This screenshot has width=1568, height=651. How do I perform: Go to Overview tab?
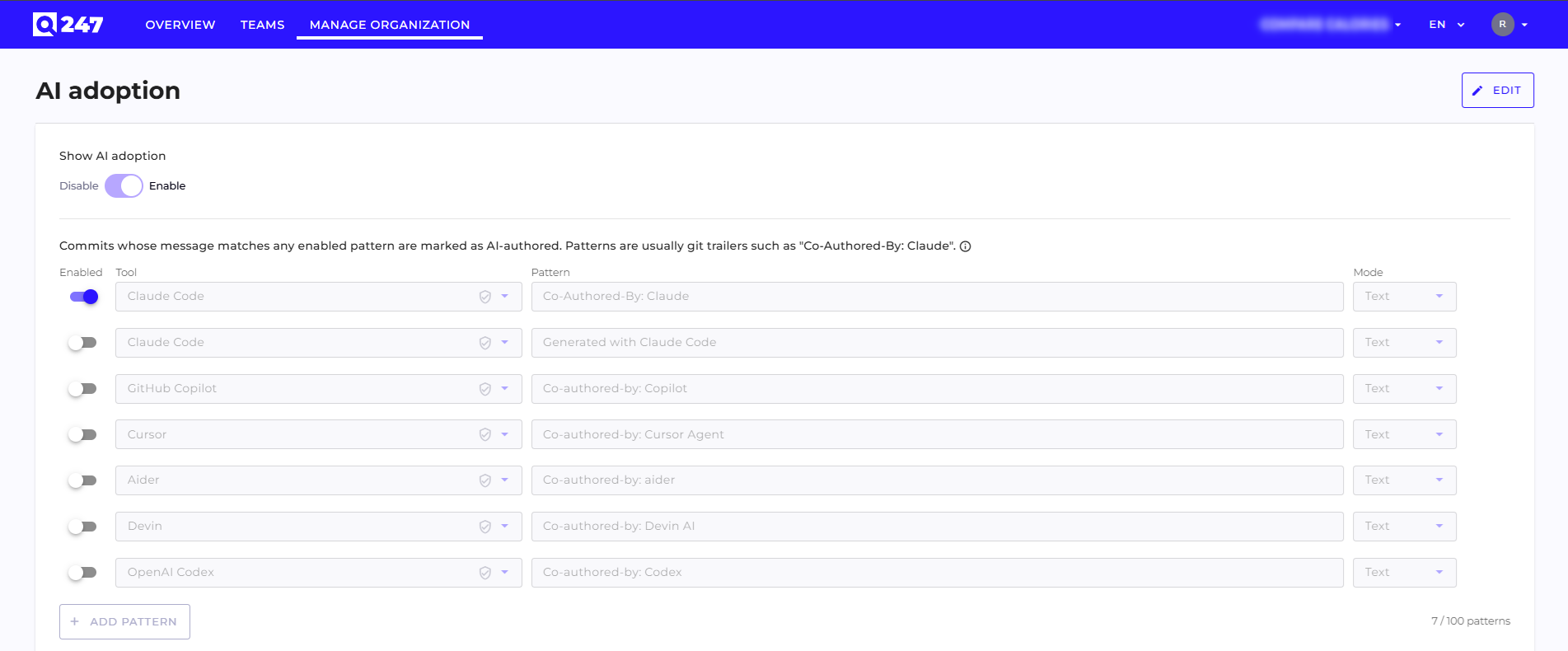tap(180, 25)
